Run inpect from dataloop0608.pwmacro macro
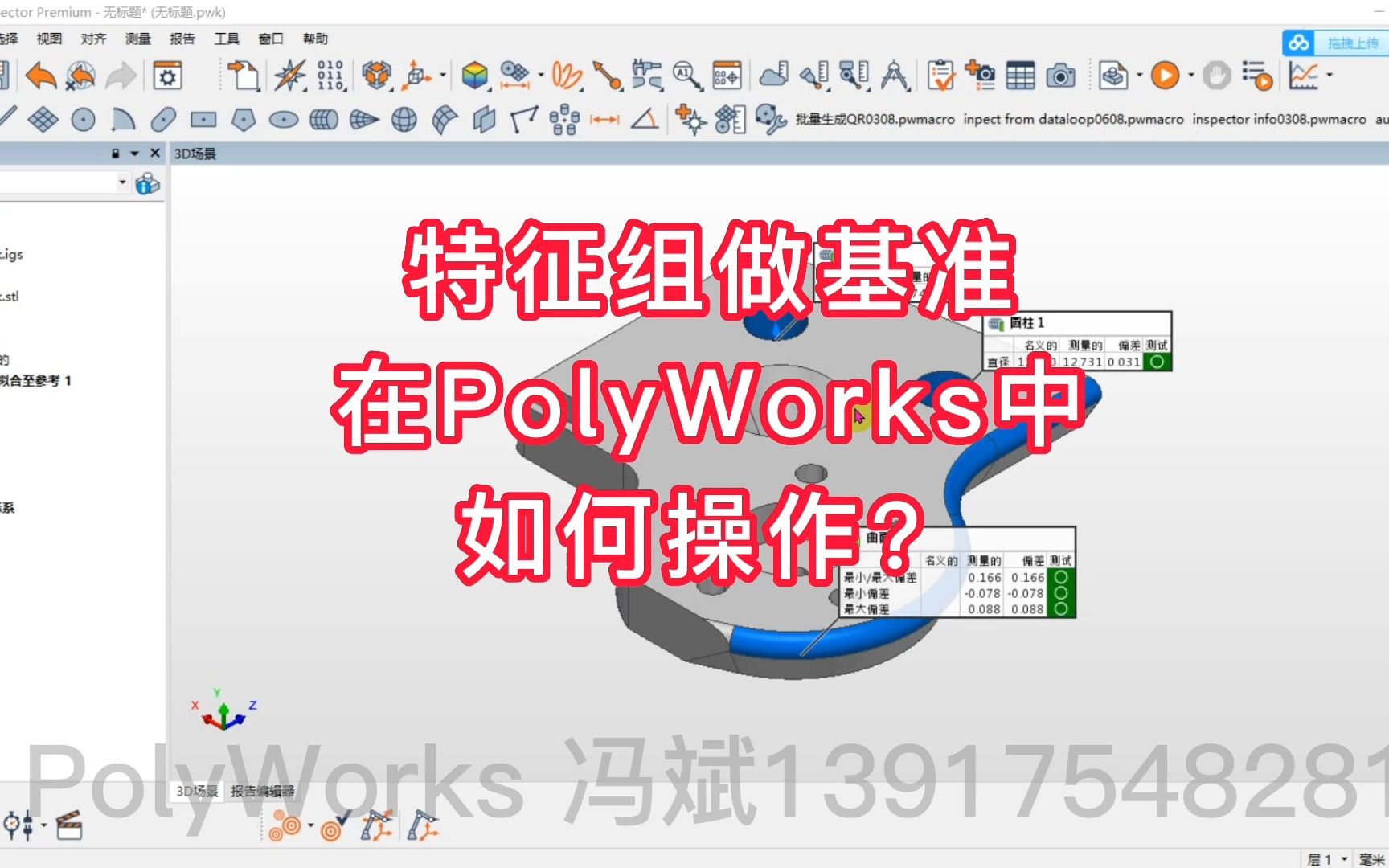Image resolution: width=1389 pixels, height=868 pixels. tap(1073, 119)
